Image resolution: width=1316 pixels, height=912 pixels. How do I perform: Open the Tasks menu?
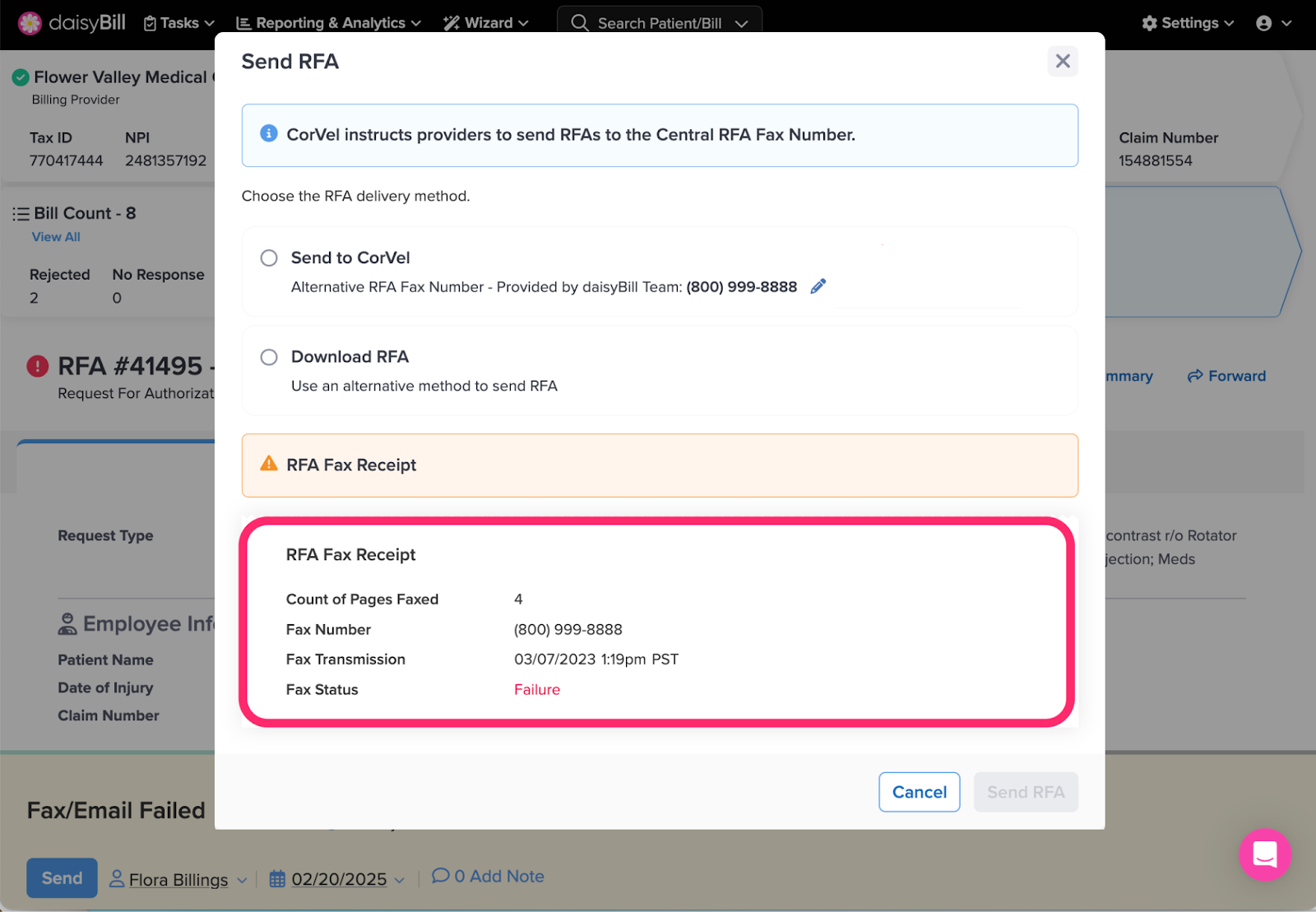click(179, 23)
